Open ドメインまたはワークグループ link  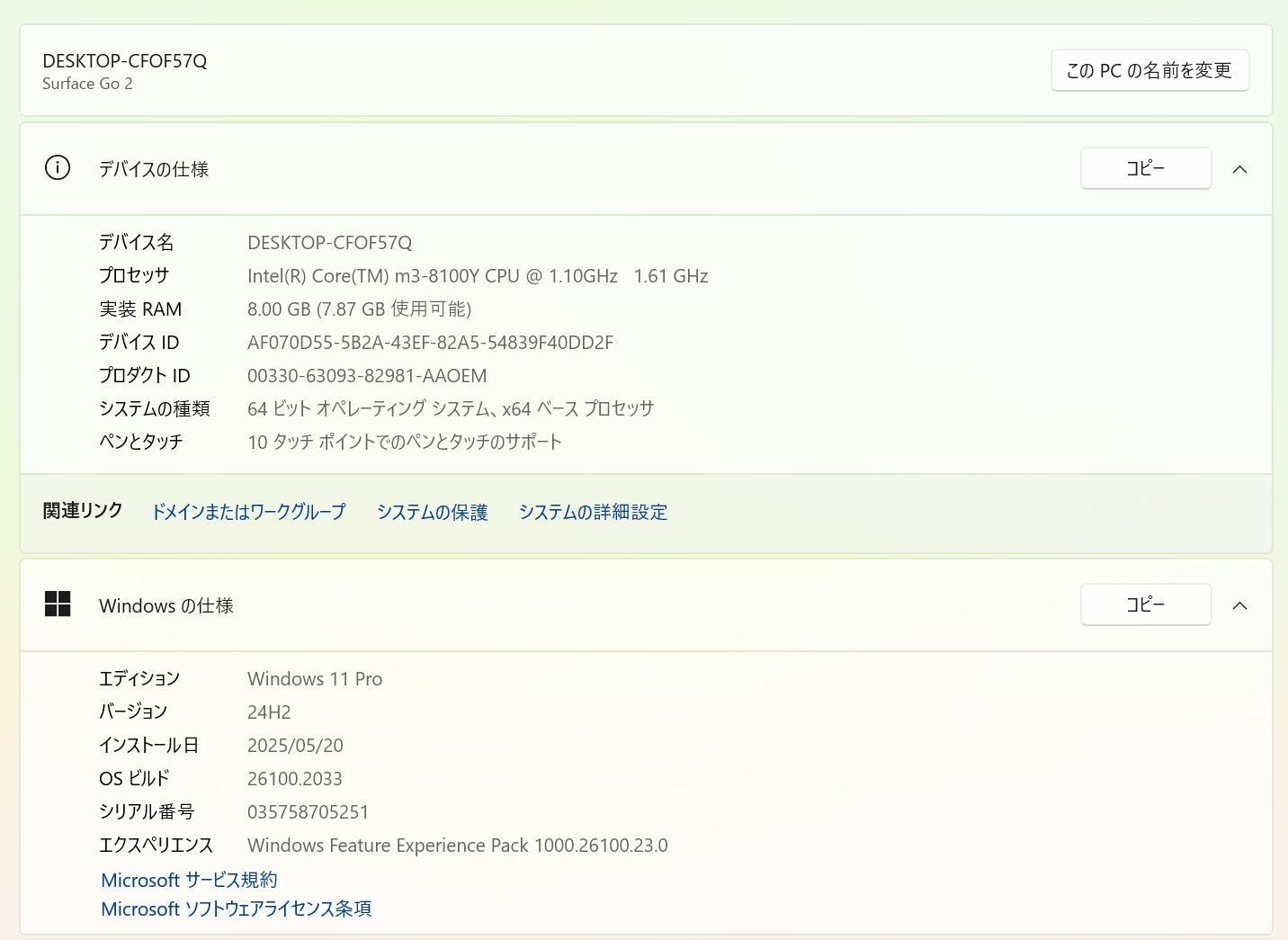tap(248, 512)
